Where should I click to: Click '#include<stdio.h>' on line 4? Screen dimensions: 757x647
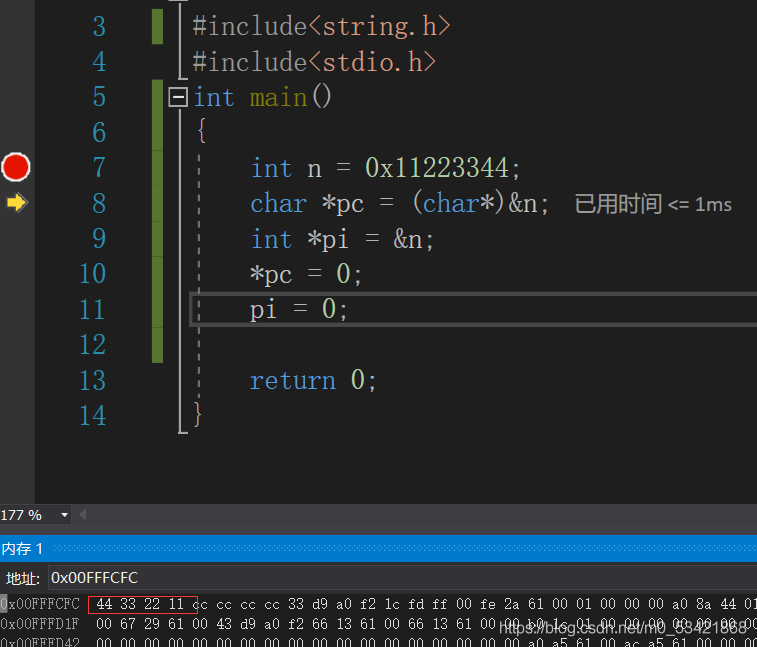point(314,62)
